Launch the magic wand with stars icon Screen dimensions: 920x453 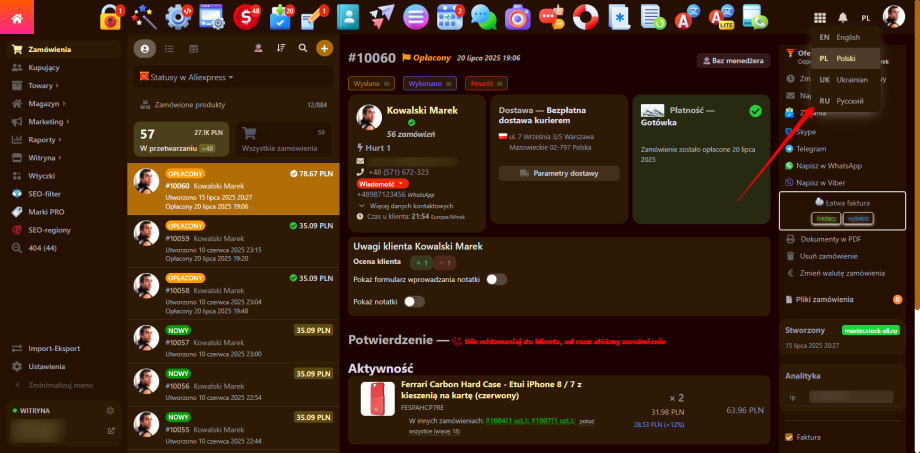[144, 17]
